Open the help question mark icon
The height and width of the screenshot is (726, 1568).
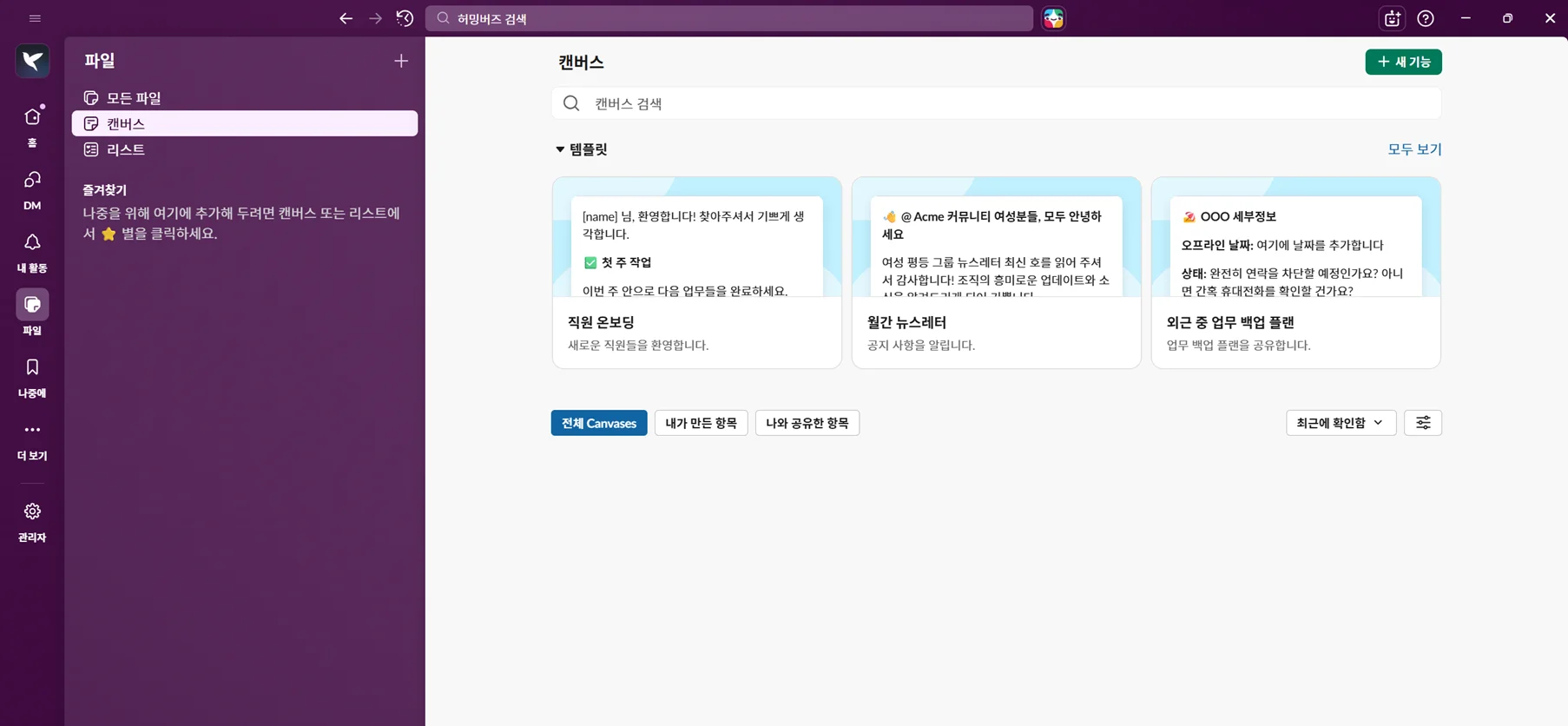click(1425, 18)
